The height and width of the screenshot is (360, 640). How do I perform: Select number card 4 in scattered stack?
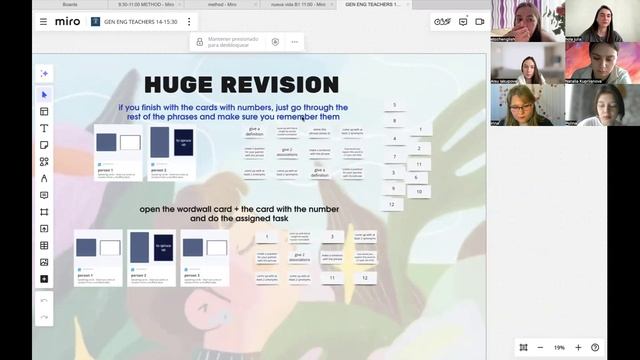(x=394, y=139)
